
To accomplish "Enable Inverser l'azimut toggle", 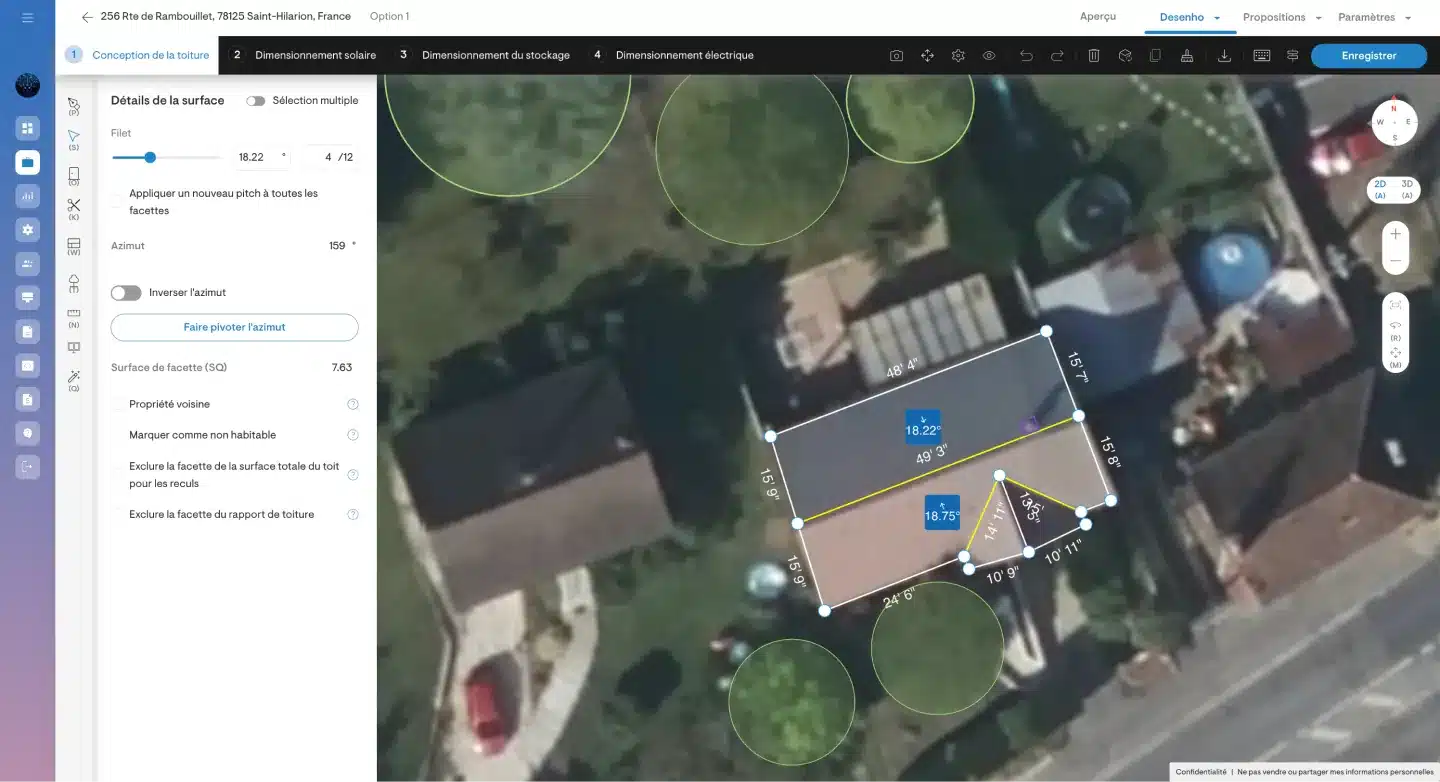I will click(x=126, y=293).
